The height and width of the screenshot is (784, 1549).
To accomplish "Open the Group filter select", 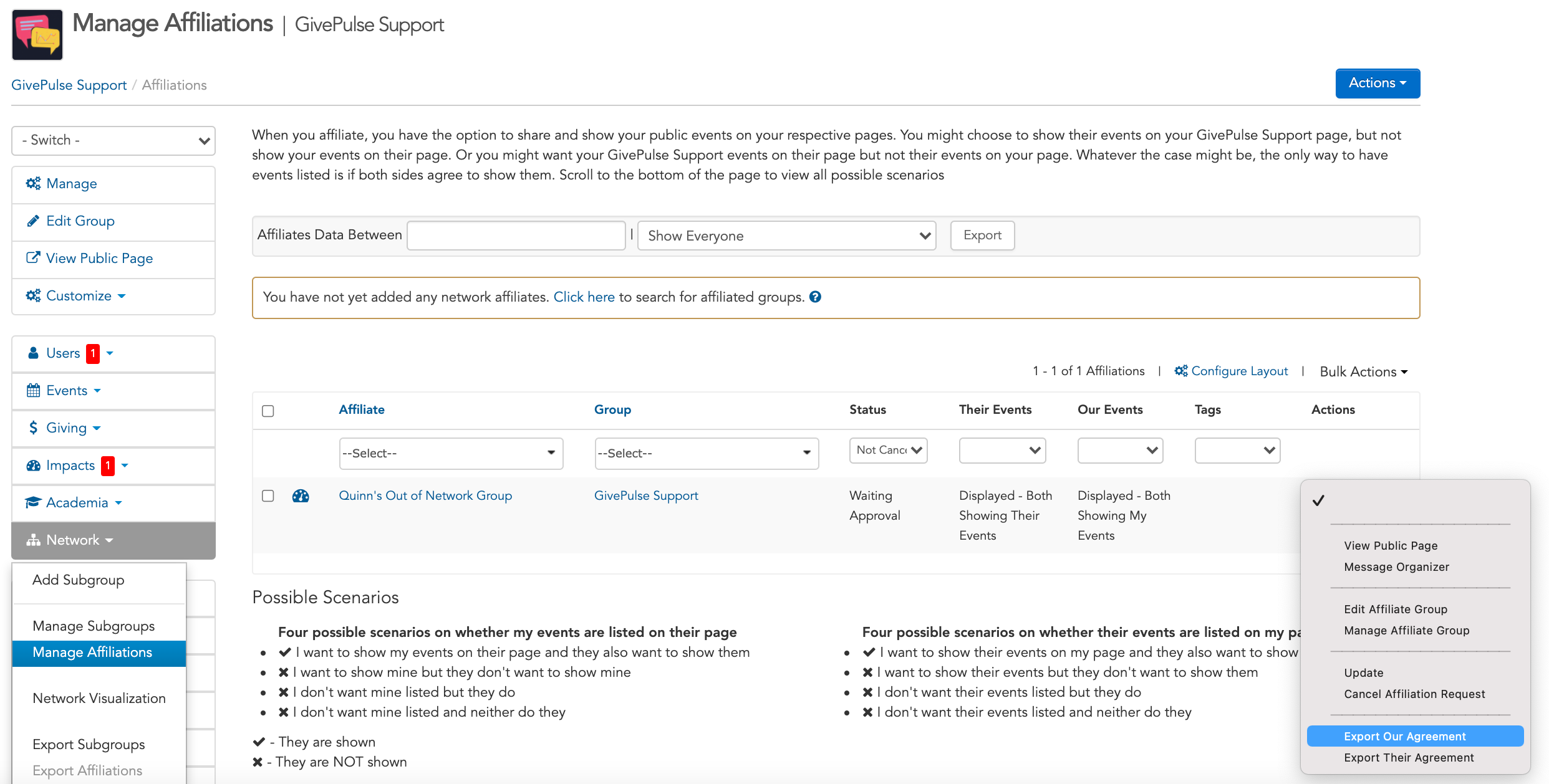I will coord(707,453).
